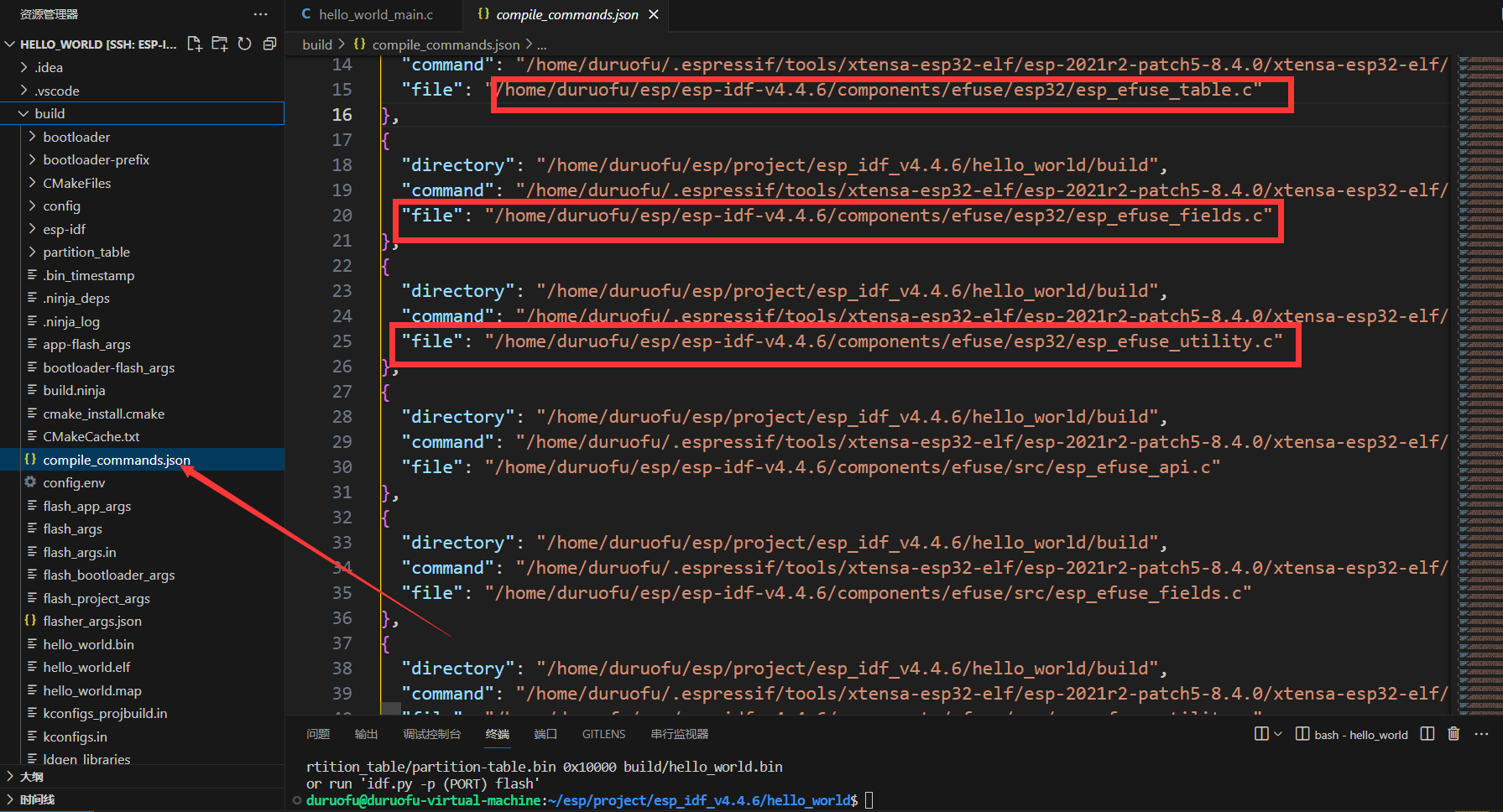1503x812 pixels.
Task: Split the bash terminal
Action: click(1427, 734)
